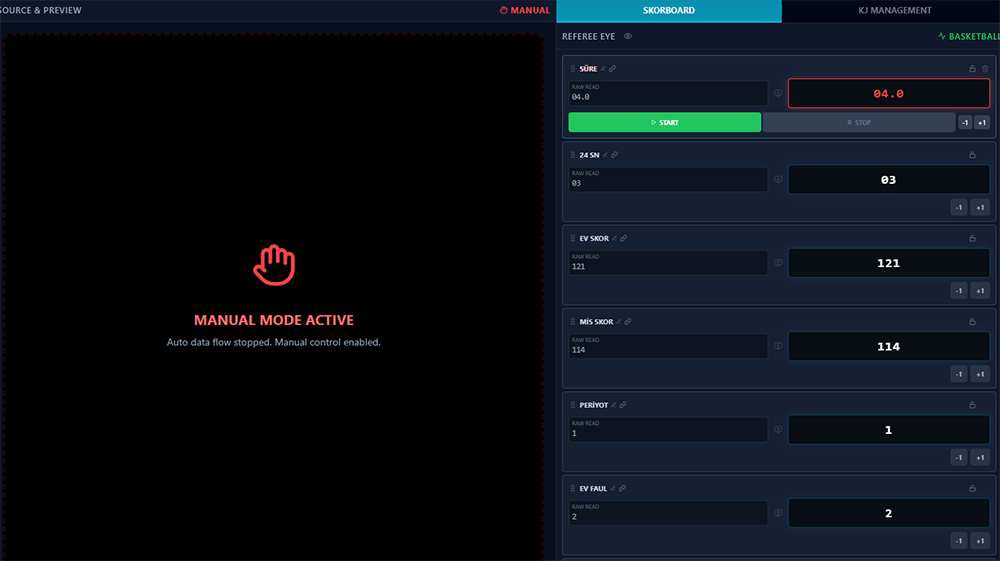
Task: Click the message icon beside MİS SKOR raw read
Action: 778,346
